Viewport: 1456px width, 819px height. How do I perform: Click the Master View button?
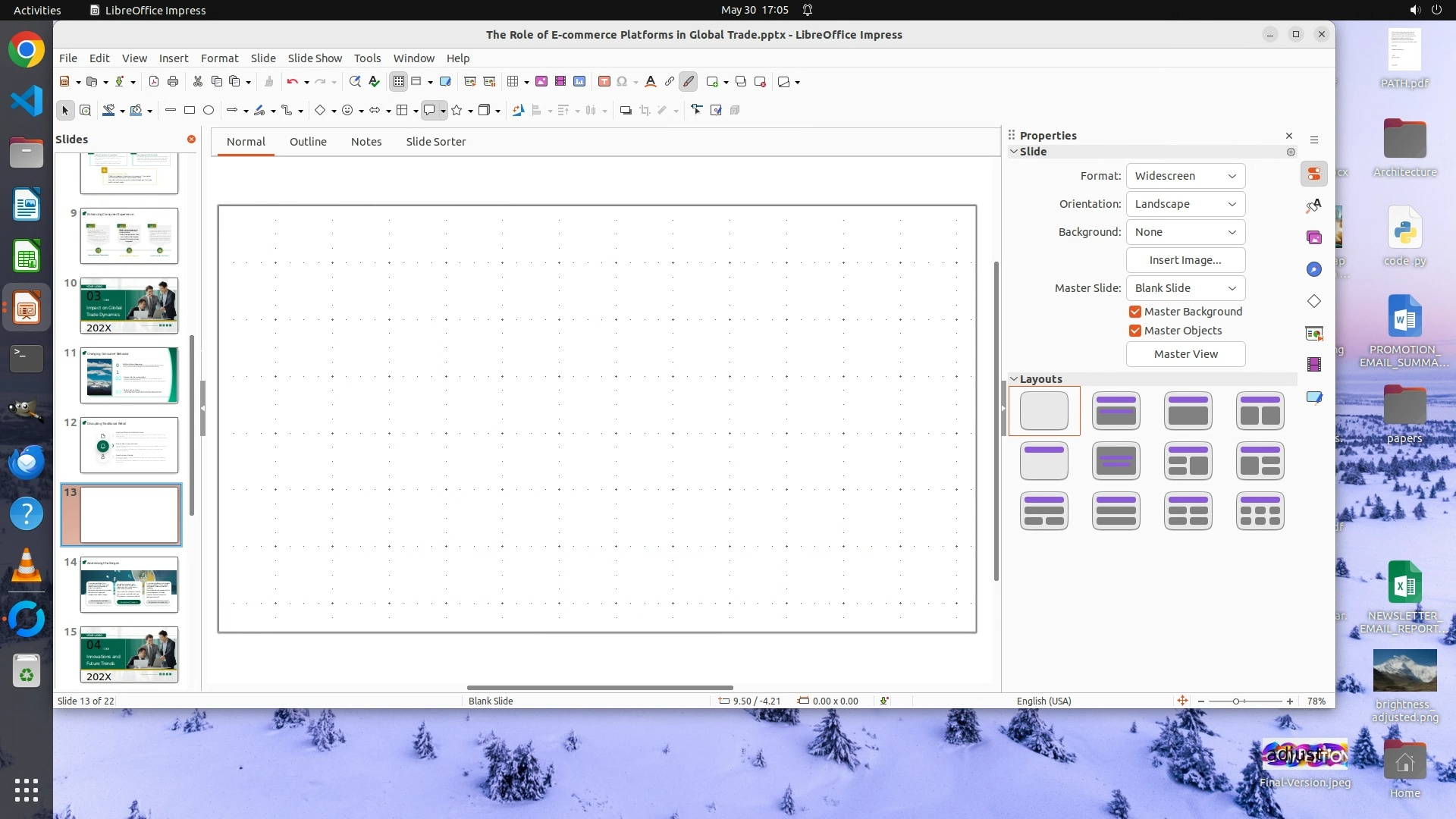tap(1185, 354)
